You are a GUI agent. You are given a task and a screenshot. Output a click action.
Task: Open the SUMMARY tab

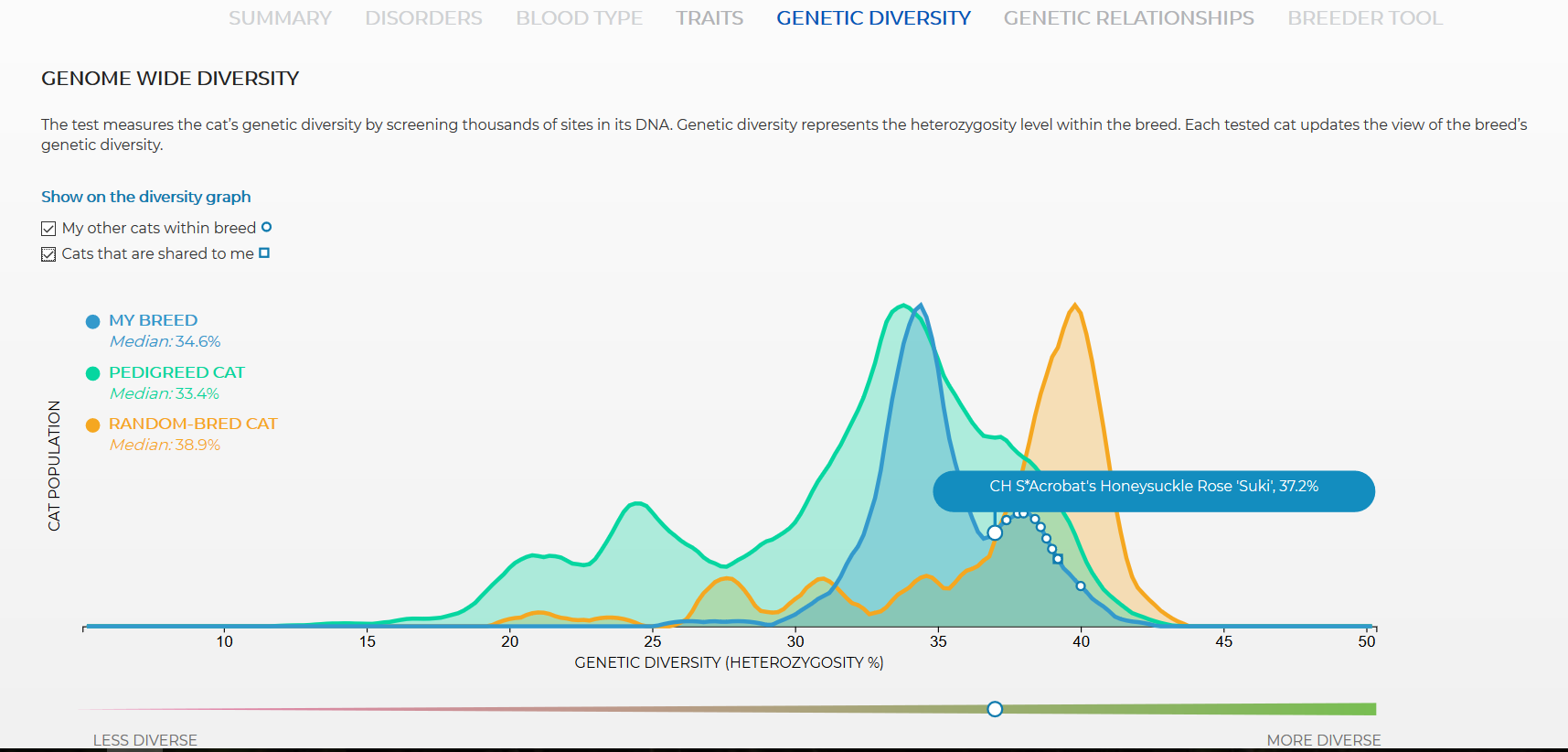point(280,18)
